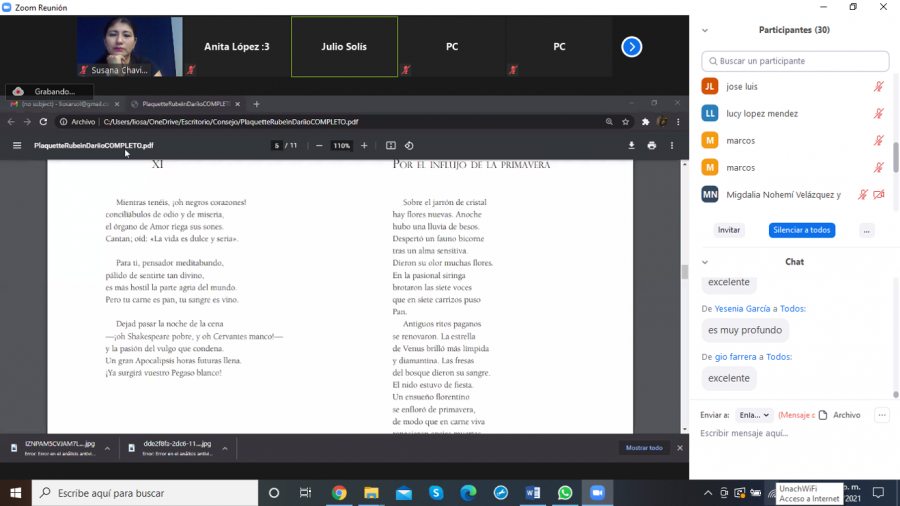Download the PDF file

(631, 146)
